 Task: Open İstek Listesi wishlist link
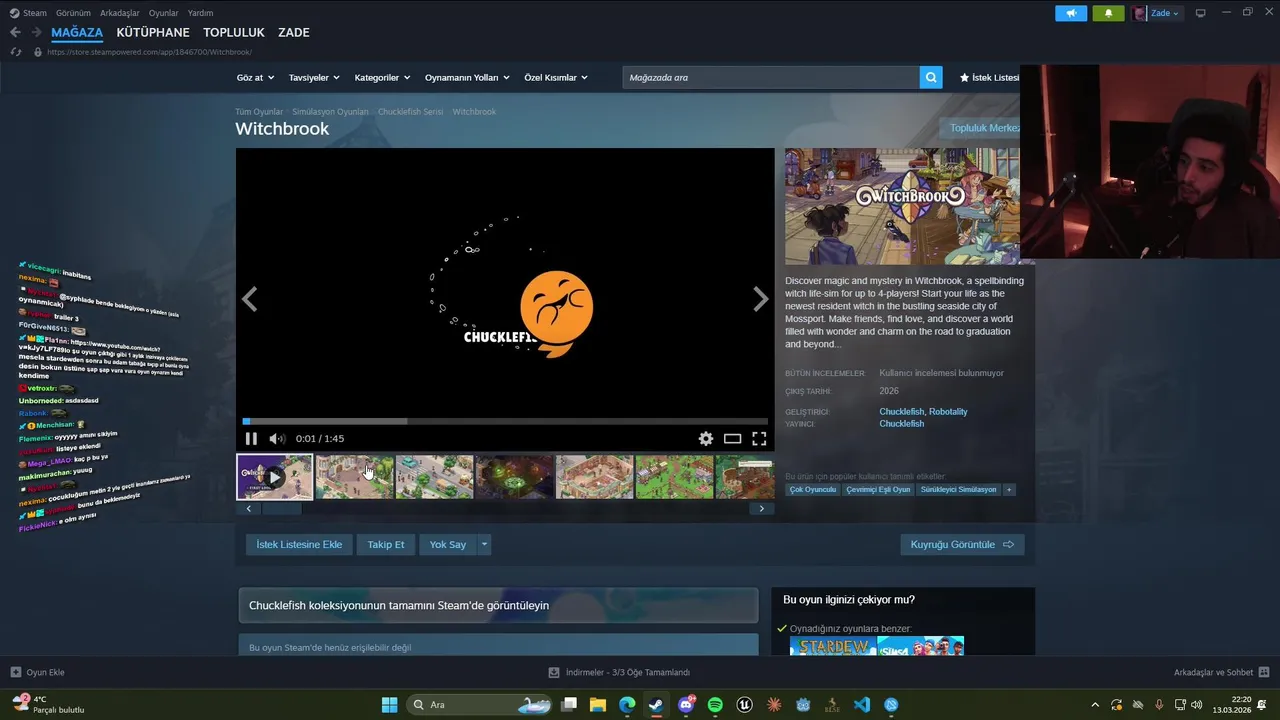click(x=990, y=77)
